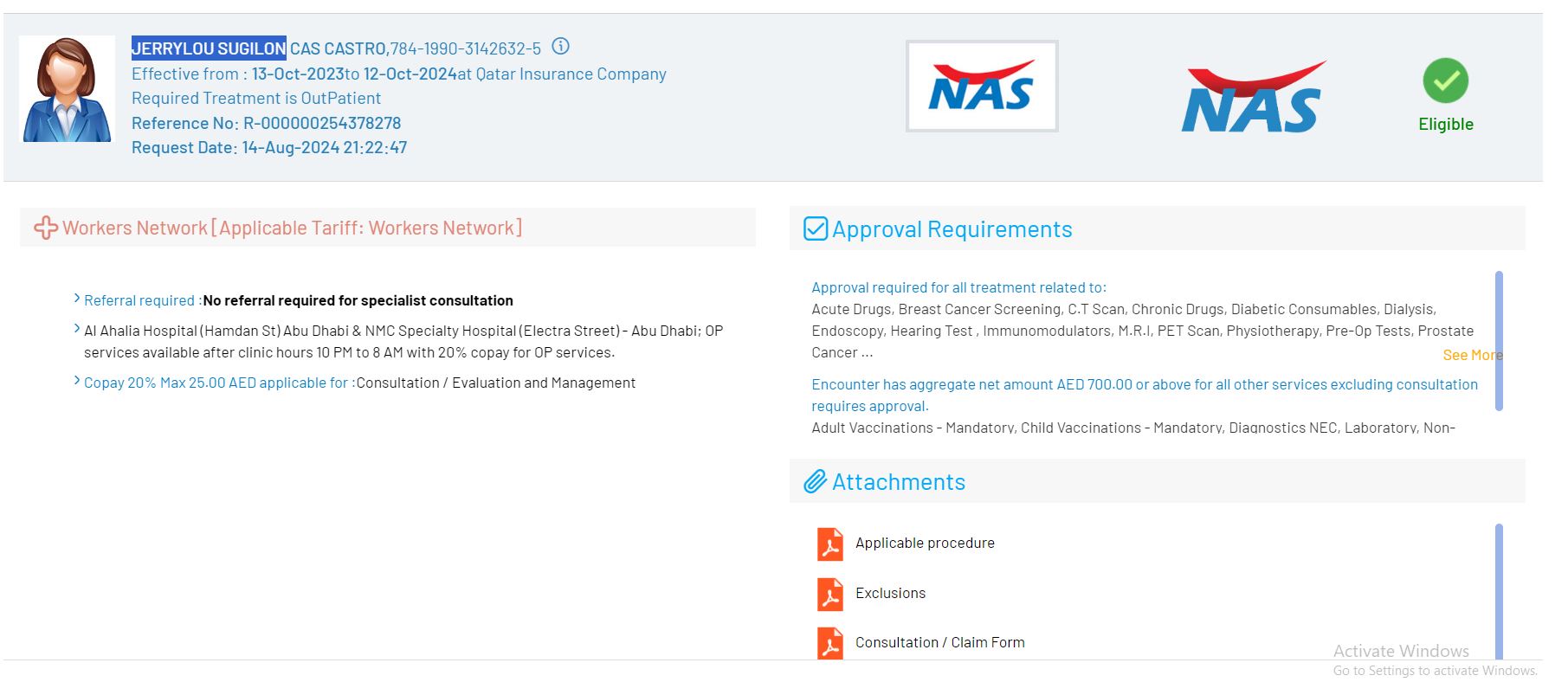Open the Applicable procedure attachment link
The image size is (1568, 682).
[x=925, y=543]
